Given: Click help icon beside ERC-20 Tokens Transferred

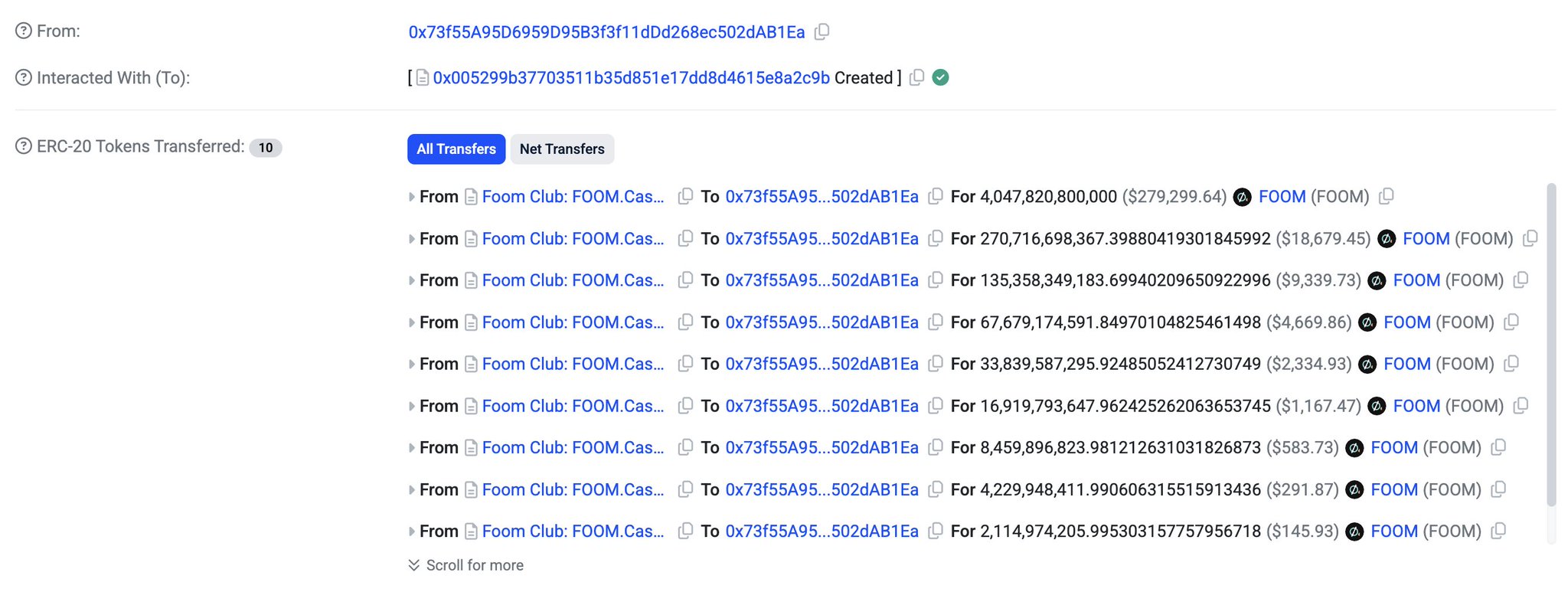Looking at the screenshot, I should tap(24, 146).
